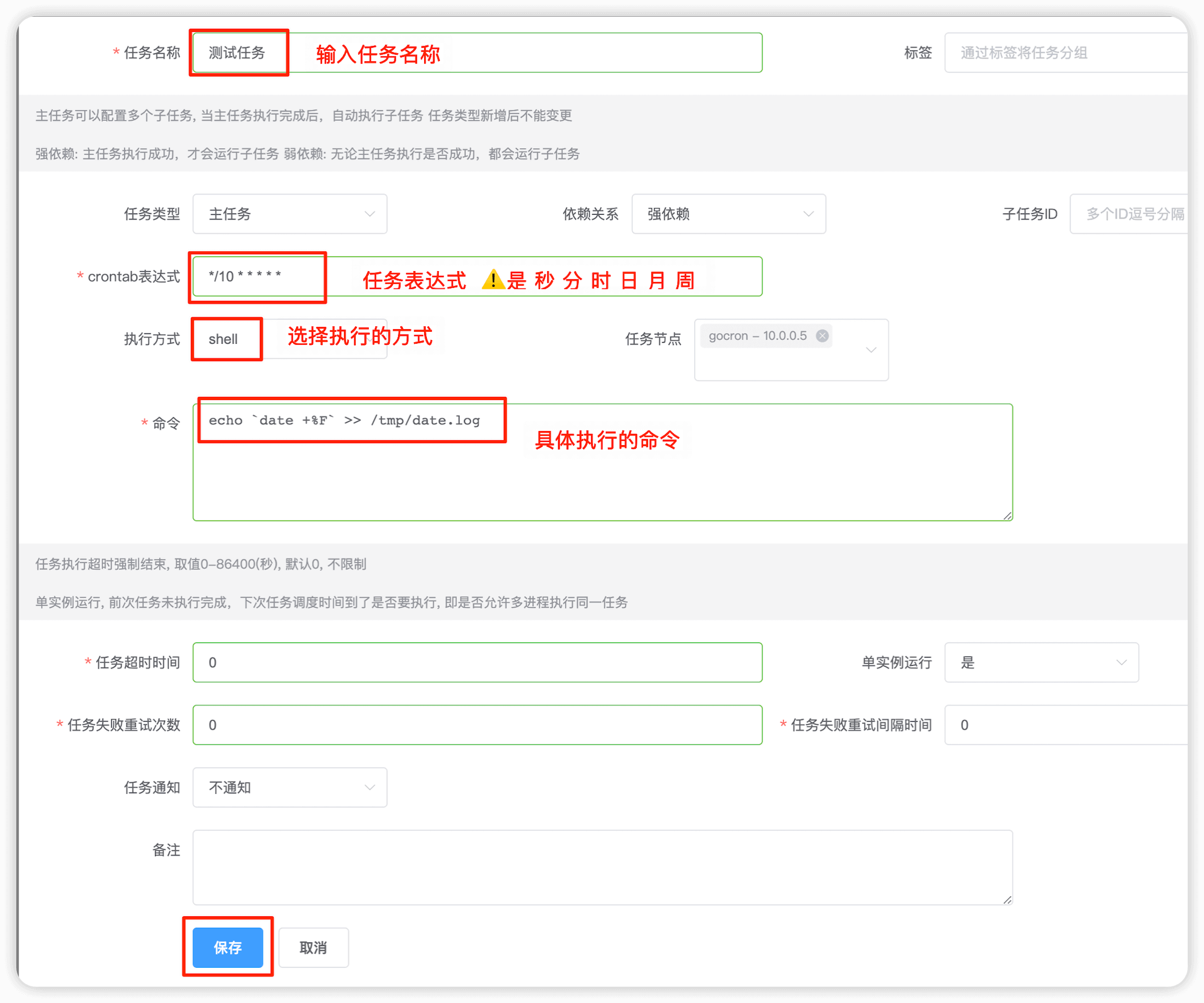Click the 任务名称 input field
Image resolution: width=1204 pixels, height=1003 pixels.
pos(573,53)
